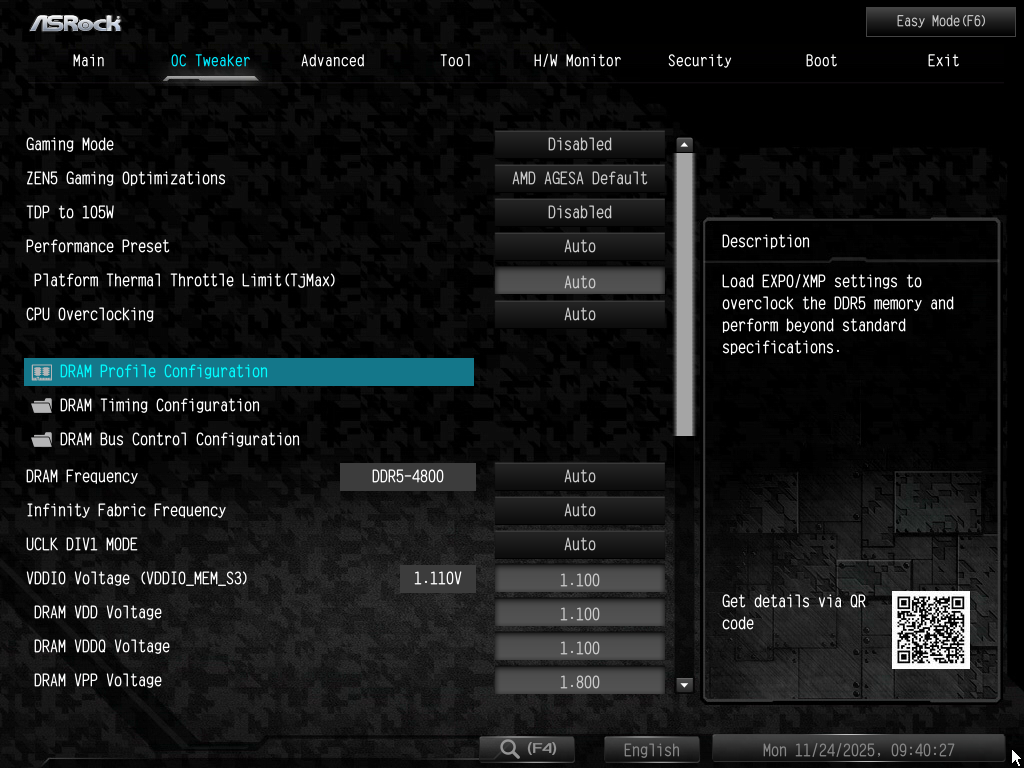Screen dimensions: 1024x768
Task: Switch to Easy Mode (F6)
Action: [940, 21]
